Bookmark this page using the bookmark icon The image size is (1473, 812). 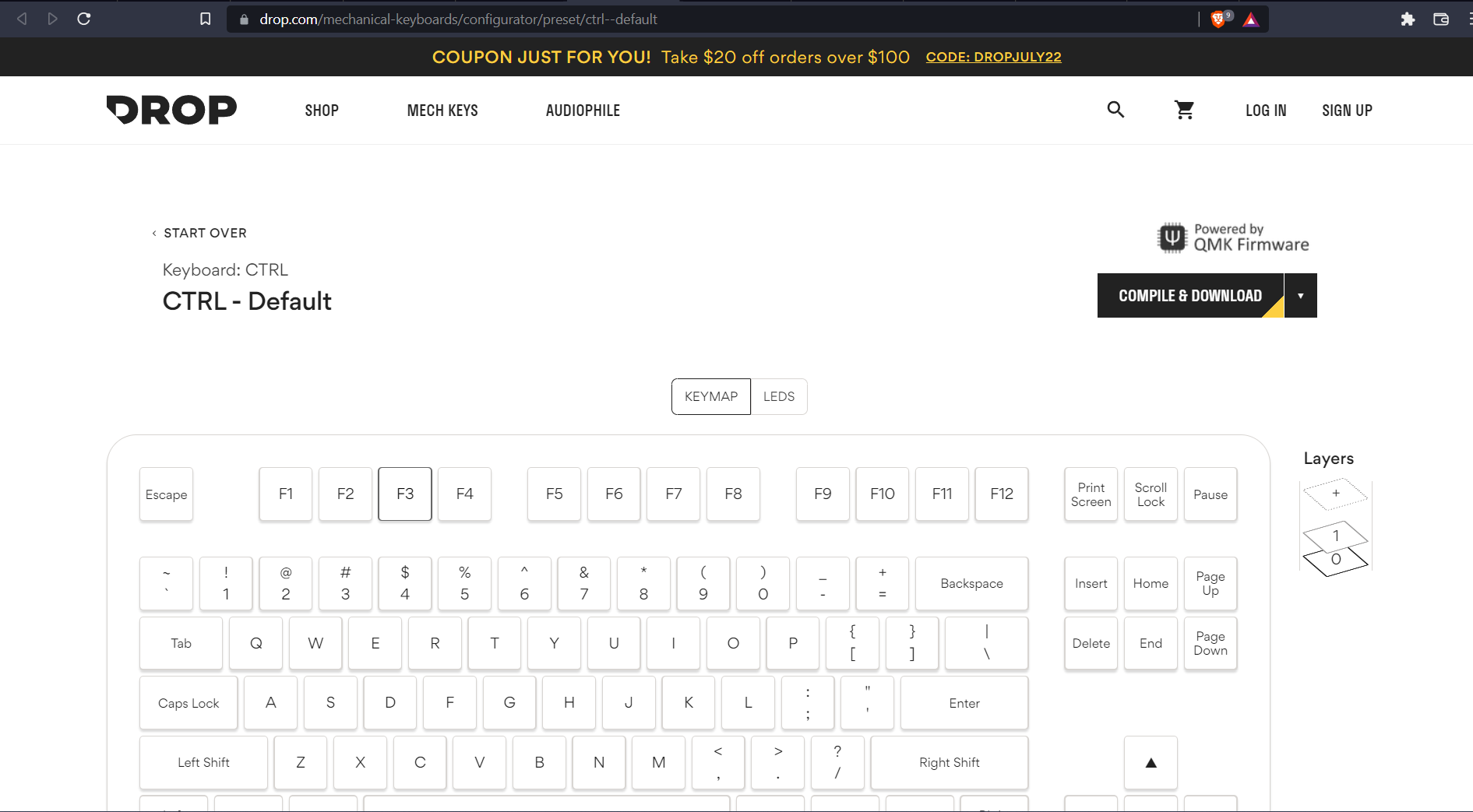pyautogui.click(x=205, y=19)
